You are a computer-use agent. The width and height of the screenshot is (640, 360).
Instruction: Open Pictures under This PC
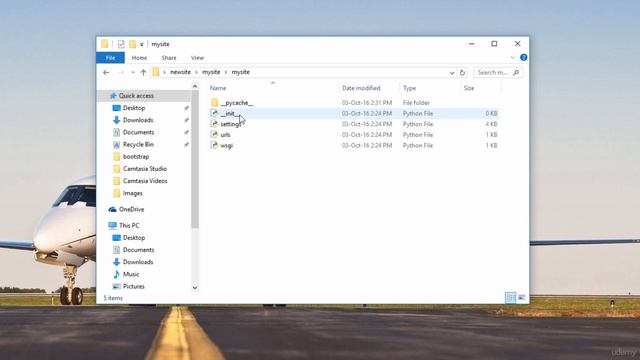(133, 287)
